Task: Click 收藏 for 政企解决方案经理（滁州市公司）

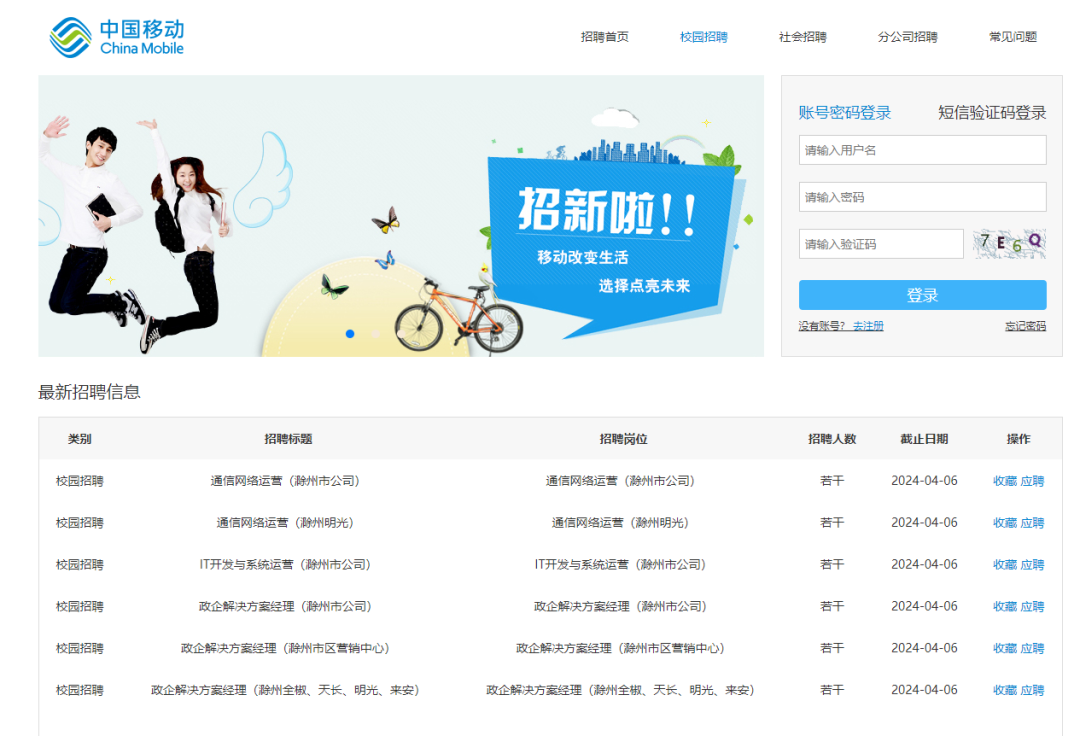Action: 1004,607
